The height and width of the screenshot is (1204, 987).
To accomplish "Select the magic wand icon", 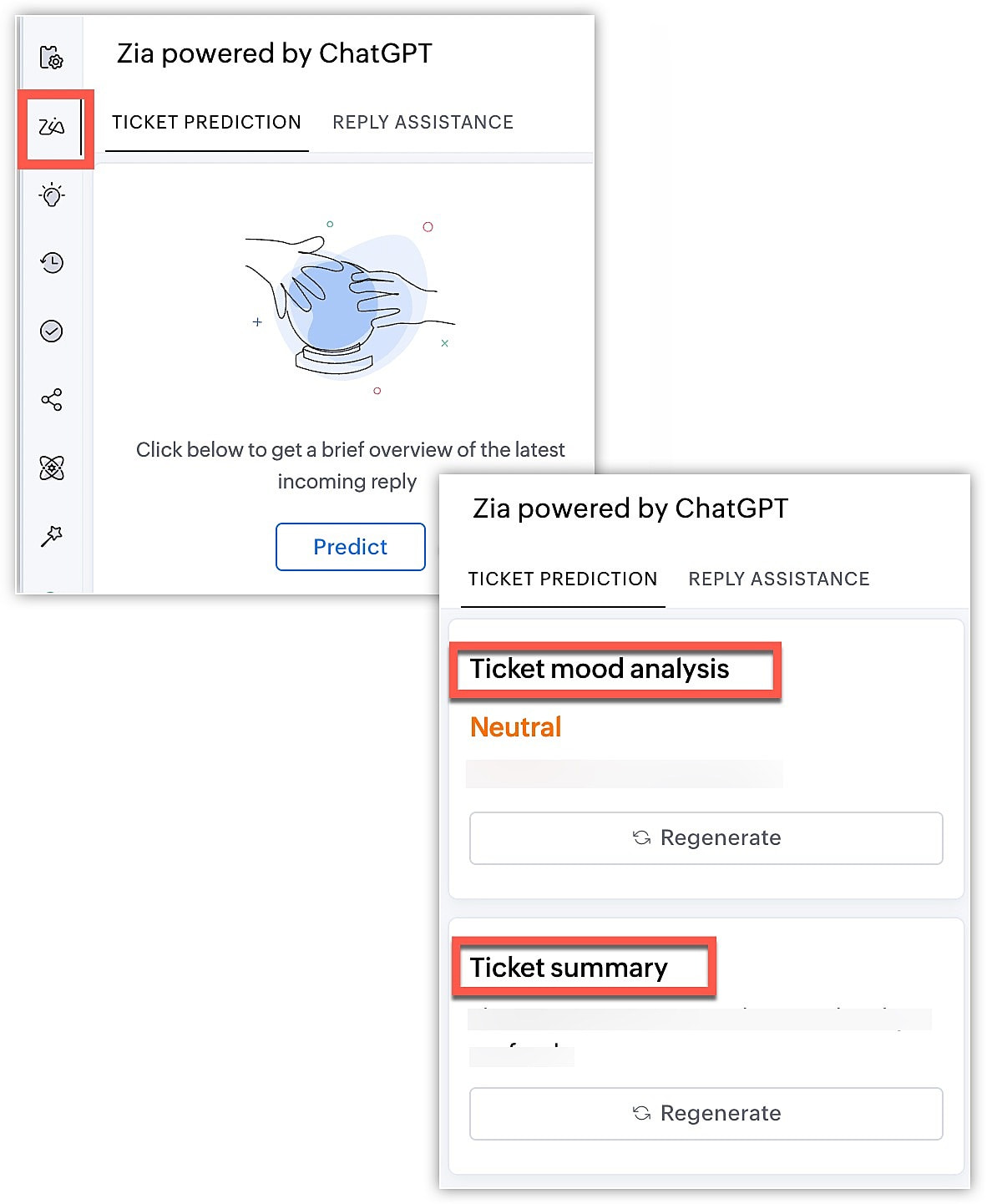I will coord(52,536).
